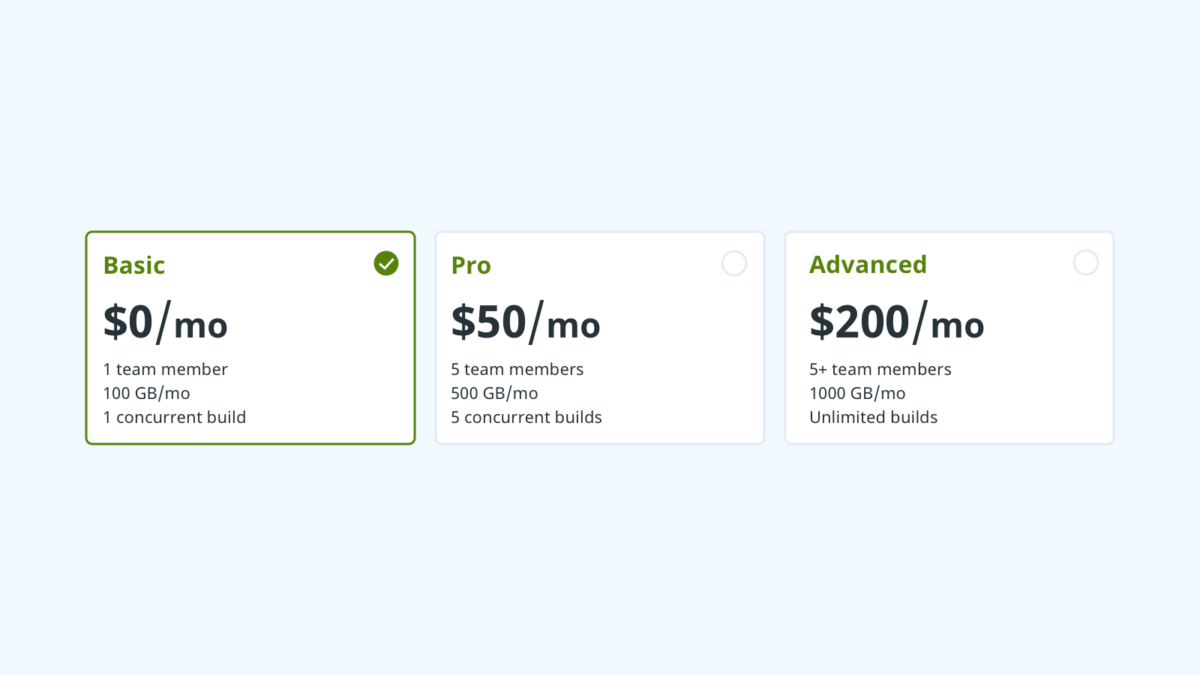This screenshot has width=1200, height=675.
Task: Click the '5 team members' feature text
Action: coord(517,369)
